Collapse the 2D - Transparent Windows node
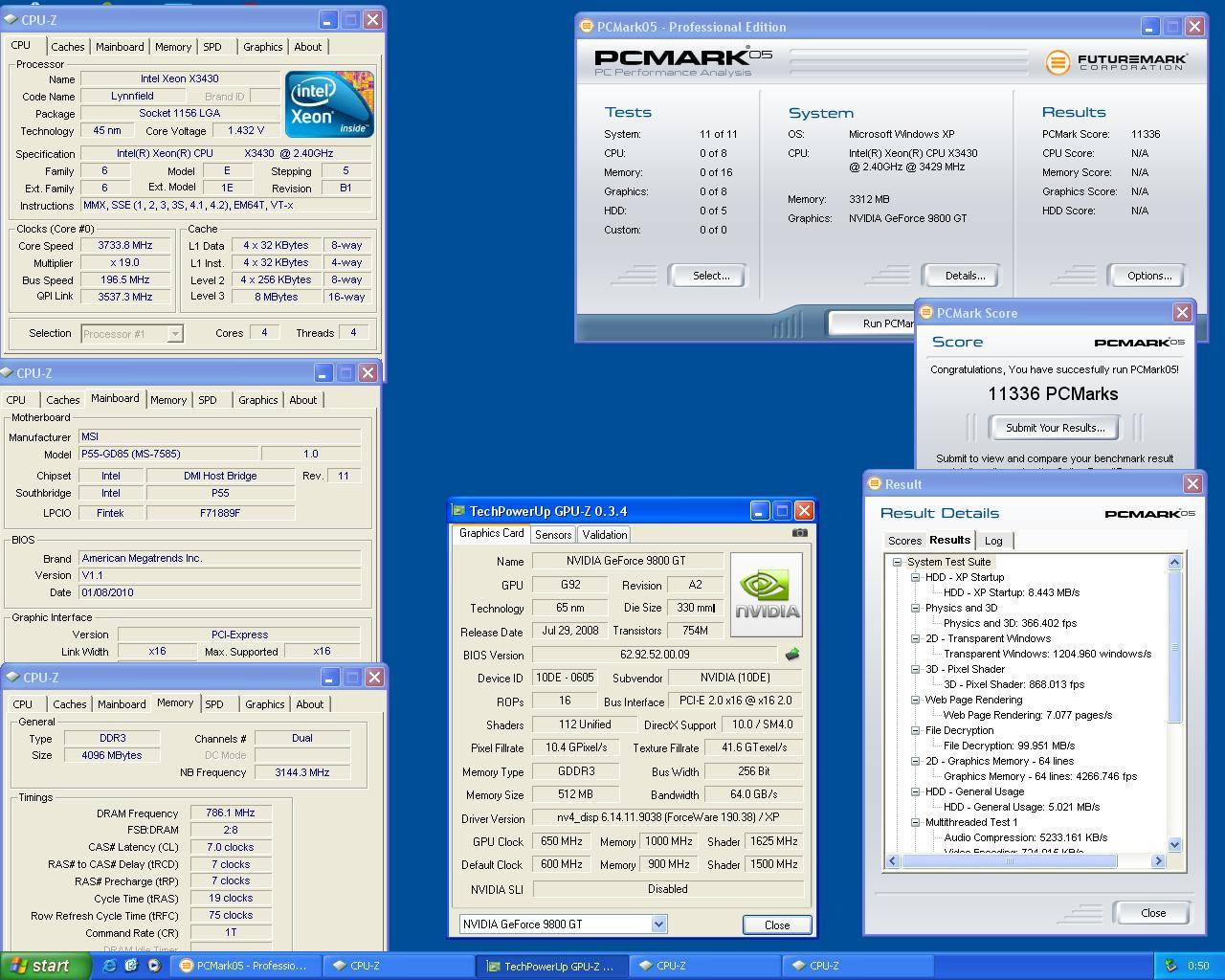This screenshot has width=1225, height=980. pyautogui.click(x=915, y=639)
